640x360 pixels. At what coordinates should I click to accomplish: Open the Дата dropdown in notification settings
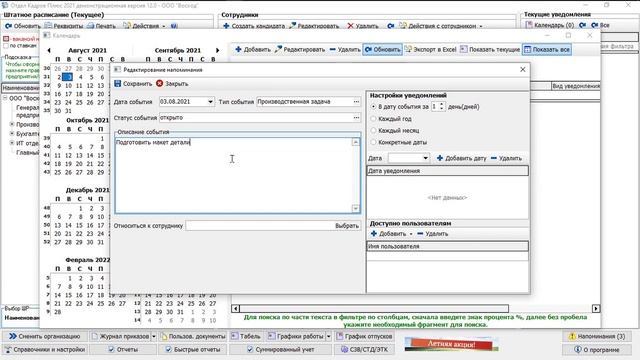(425, 158)
